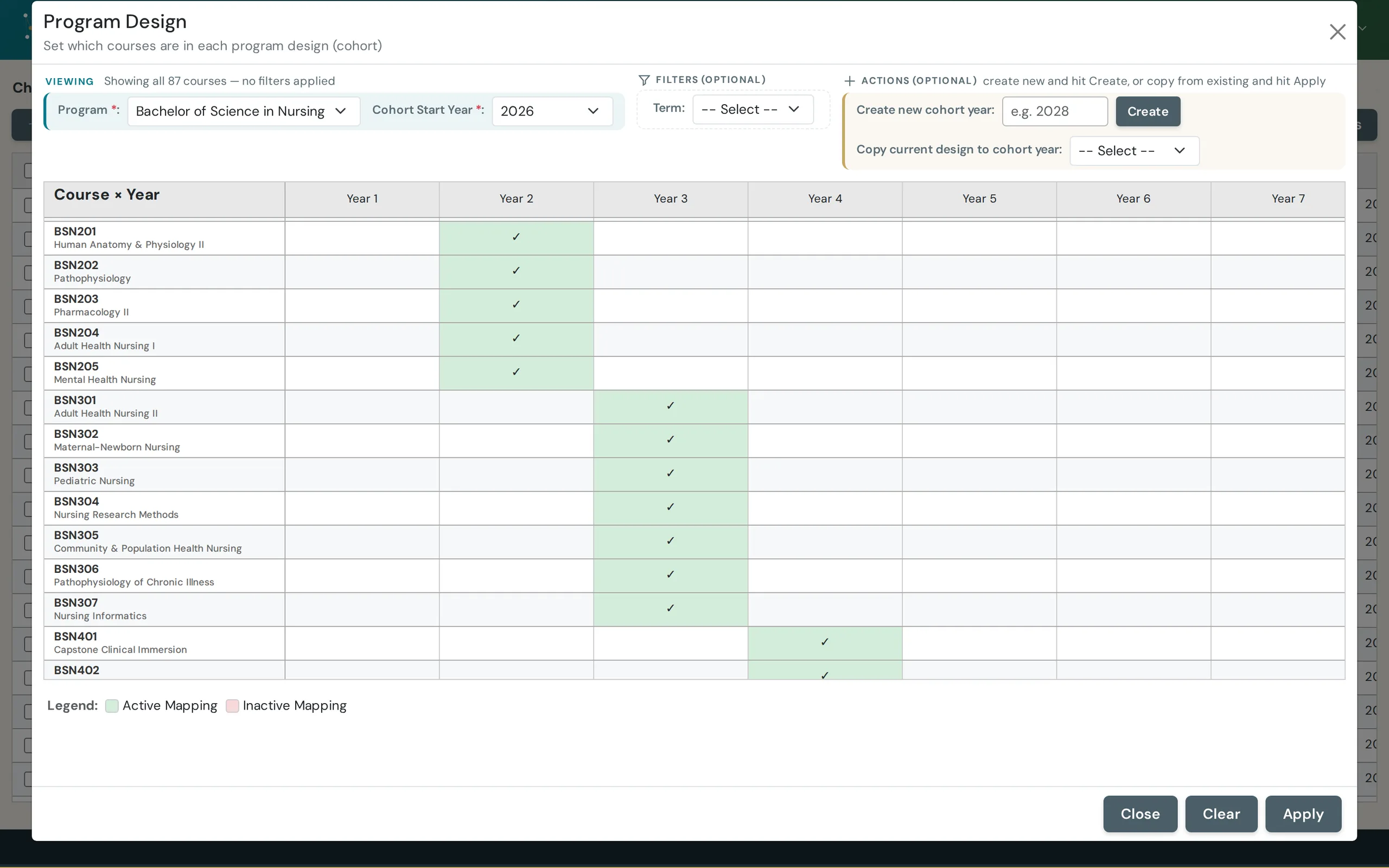1389x868 pixels.
Task: Click the empty BSN401 Year 5 cell
Action: pyautogui.click(x=979, y=643)
